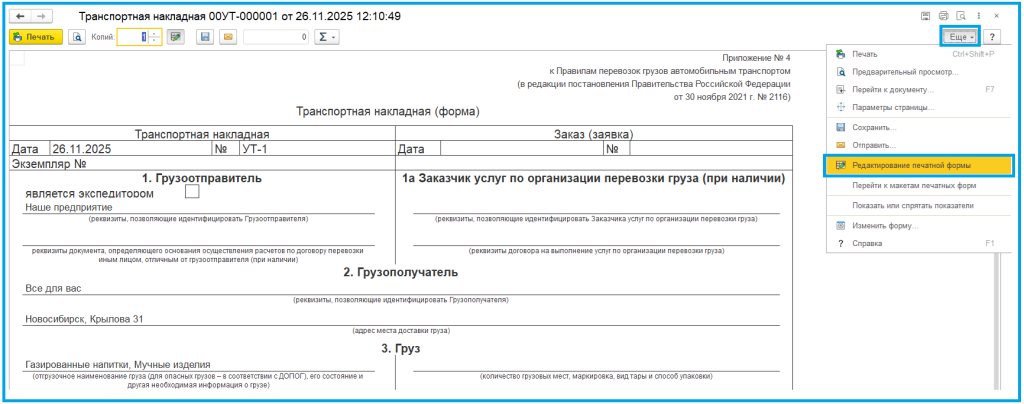
Task: Choose Перейти к документу menu item
Action: click(x=919, y=89)
